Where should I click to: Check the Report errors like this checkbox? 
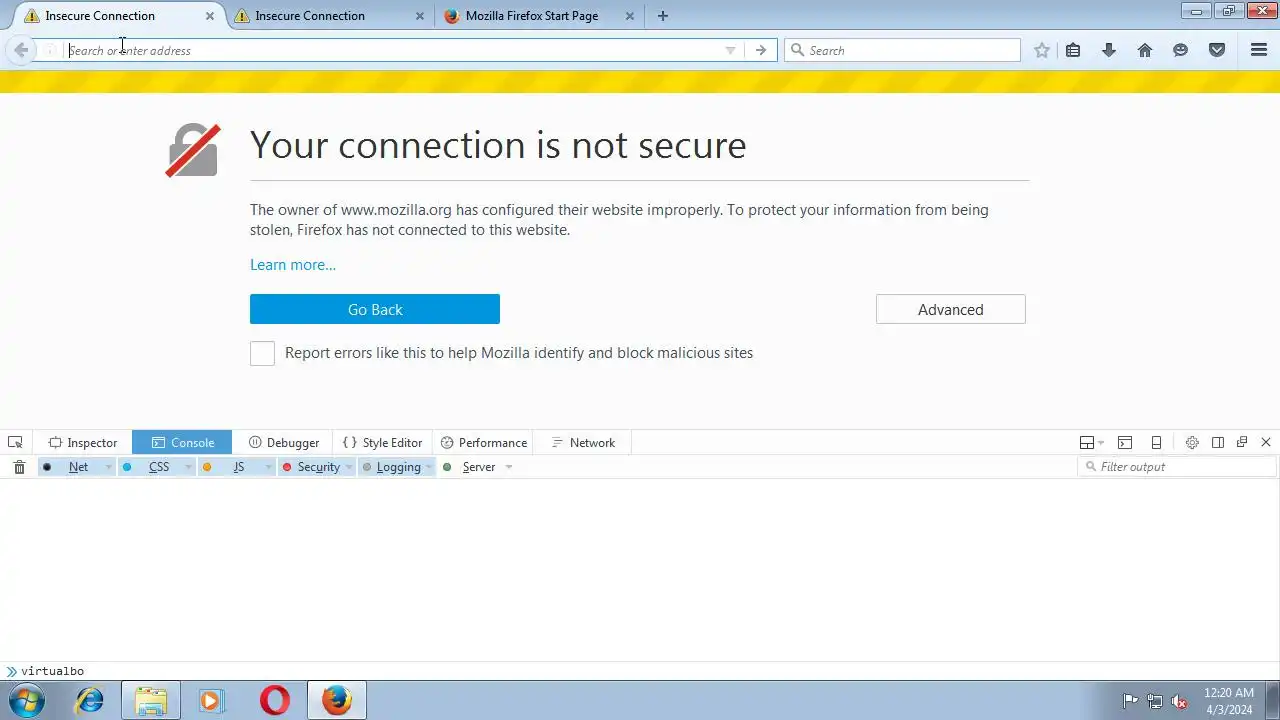[x=262, y=353]
